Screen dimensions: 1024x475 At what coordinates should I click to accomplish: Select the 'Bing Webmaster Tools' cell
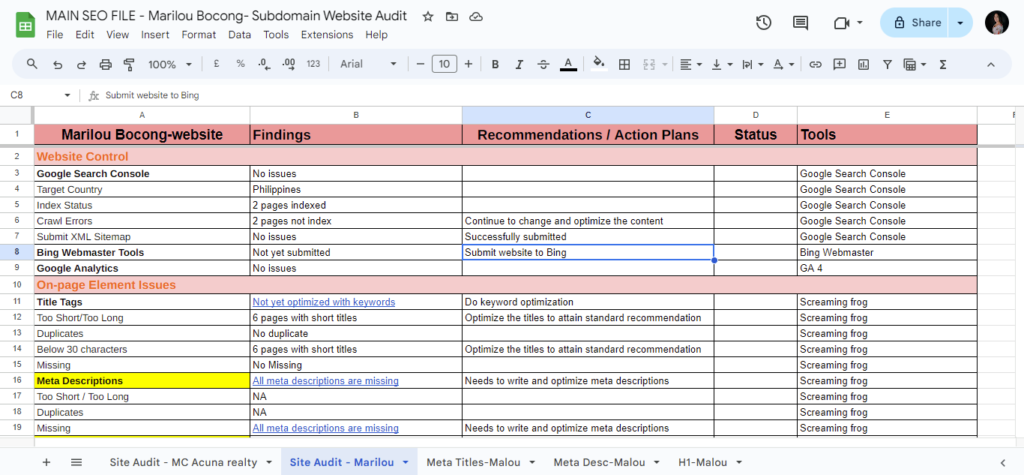point(142,252)
